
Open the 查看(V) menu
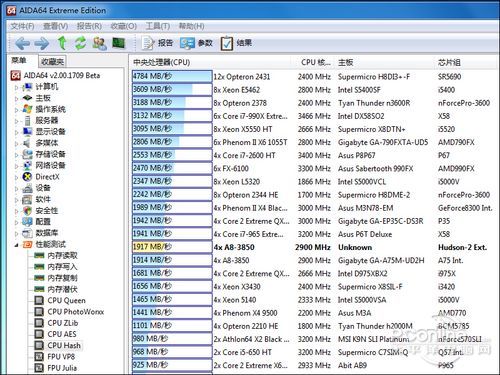56,26
